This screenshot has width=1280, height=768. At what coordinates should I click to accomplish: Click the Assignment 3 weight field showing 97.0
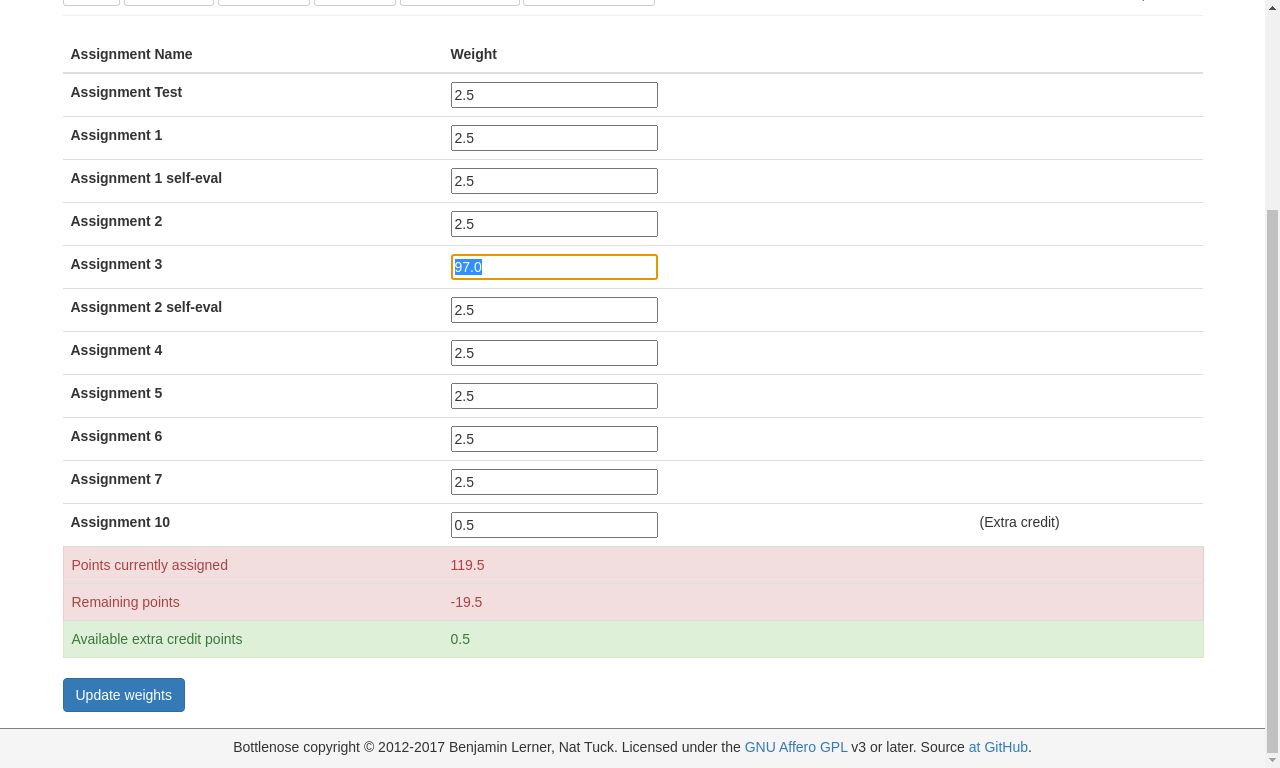click(x=554, y=267)
